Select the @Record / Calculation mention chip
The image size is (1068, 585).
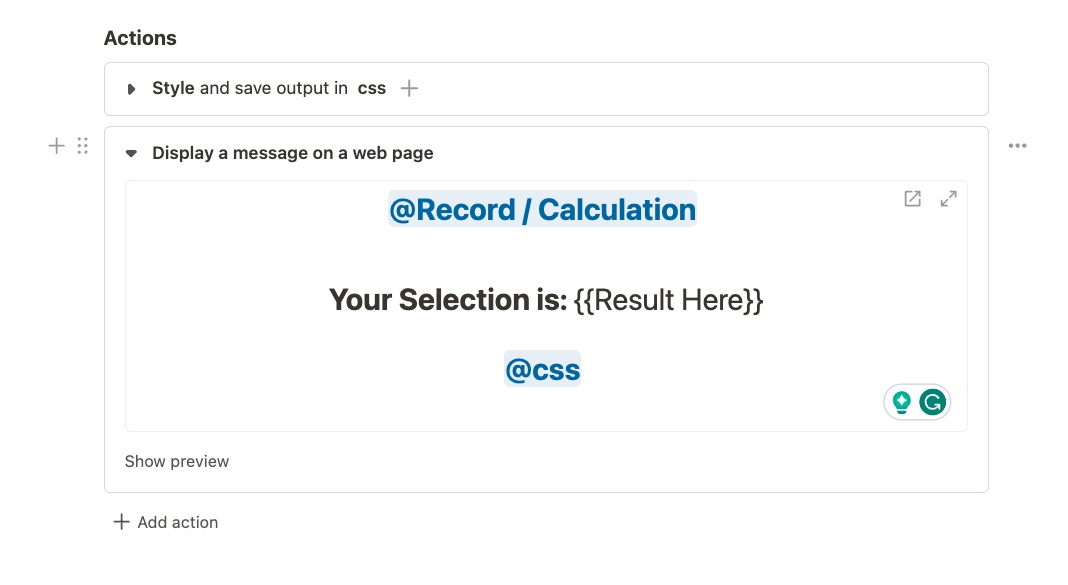click(542, 210)
